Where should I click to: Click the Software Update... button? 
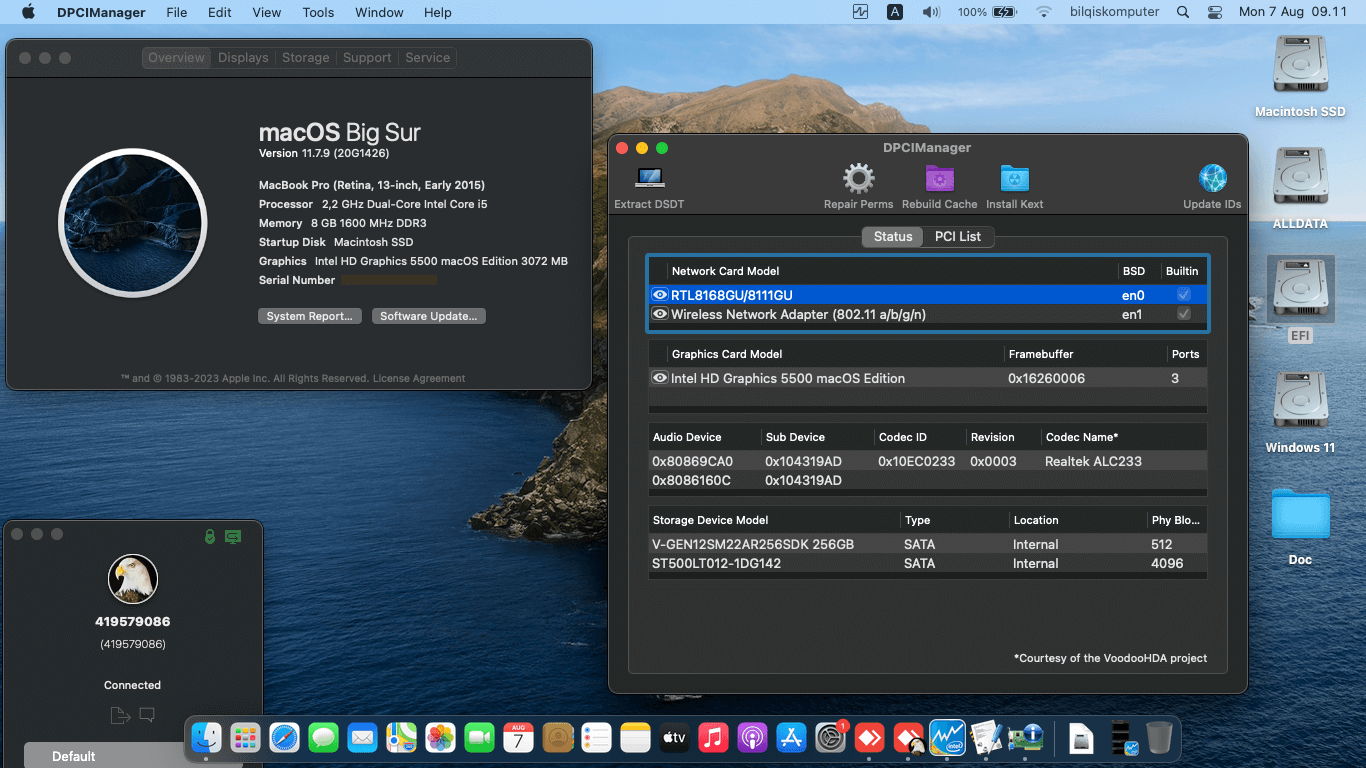click(x=429, y=316)
